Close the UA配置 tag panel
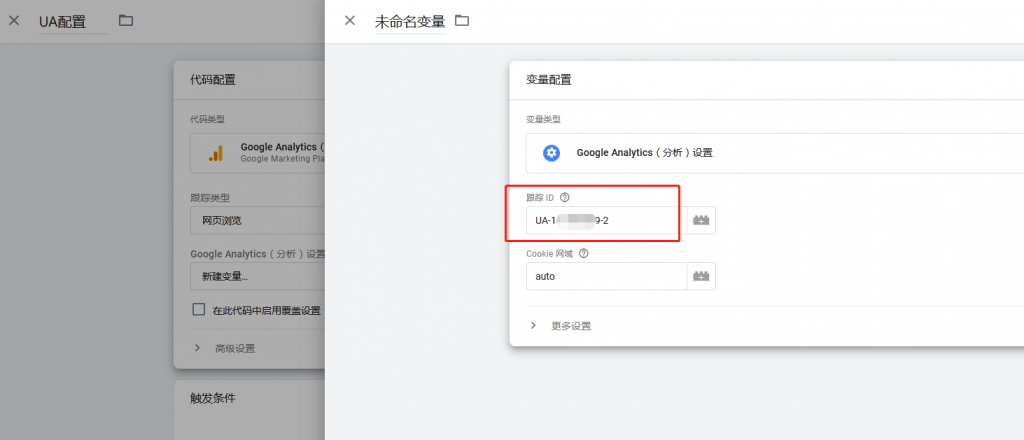1024x440 pixels. coord(14,20)
